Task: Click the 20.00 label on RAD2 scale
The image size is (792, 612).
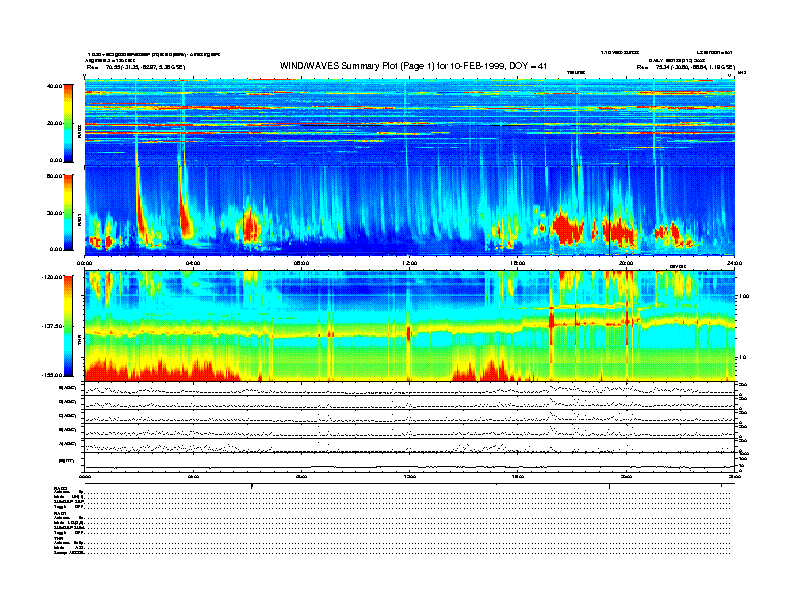Action: [55, 123]
